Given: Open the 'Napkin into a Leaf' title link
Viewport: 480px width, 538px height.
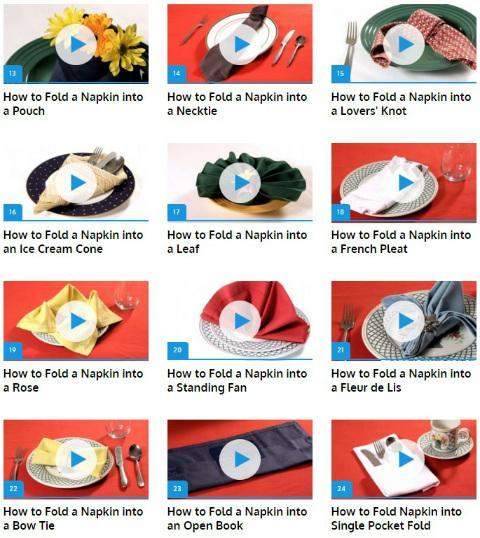Looking at the screenshot, I should click(x=237, y=242).
